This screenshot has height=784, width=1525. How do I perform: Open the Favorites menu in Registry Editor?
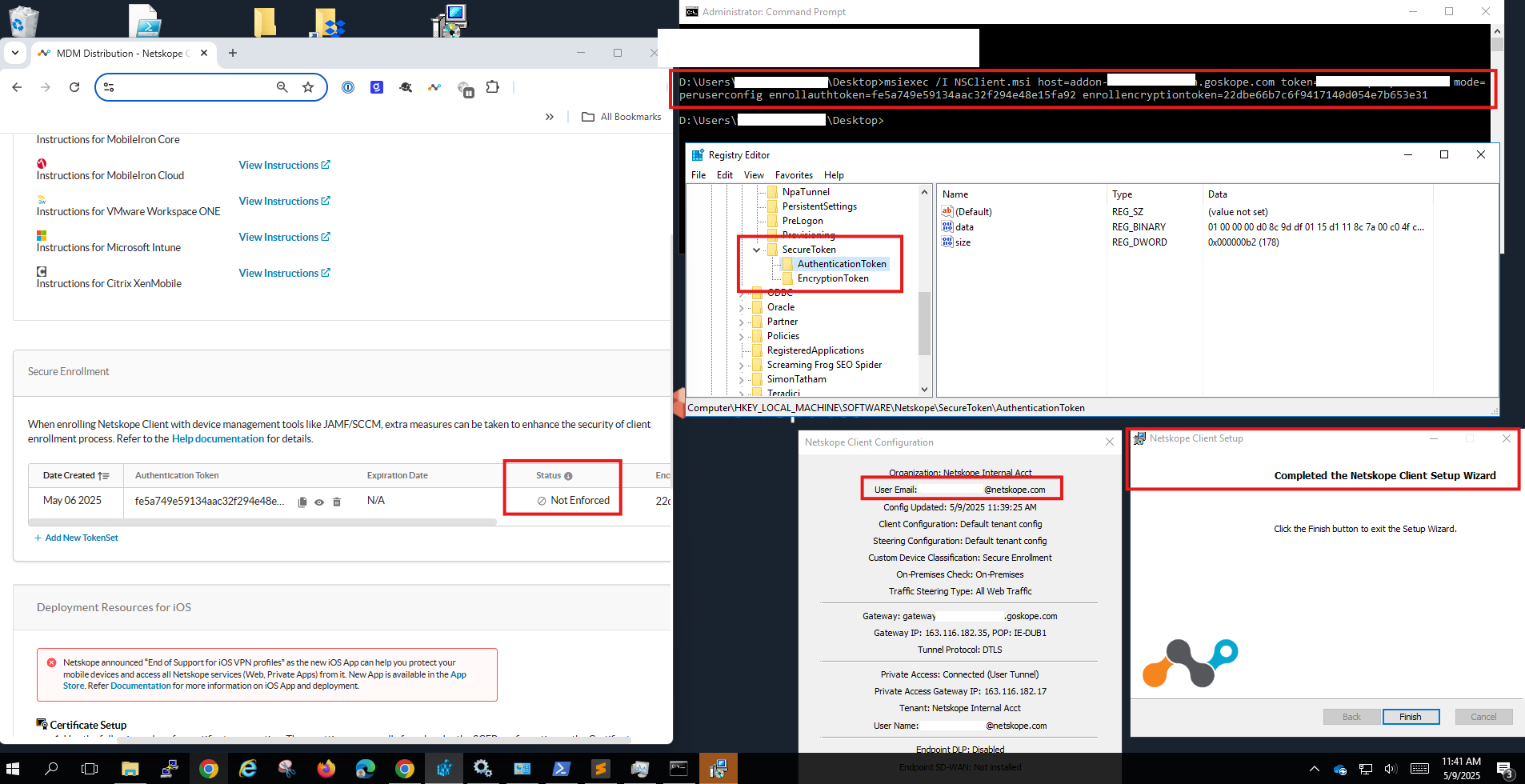794,175
